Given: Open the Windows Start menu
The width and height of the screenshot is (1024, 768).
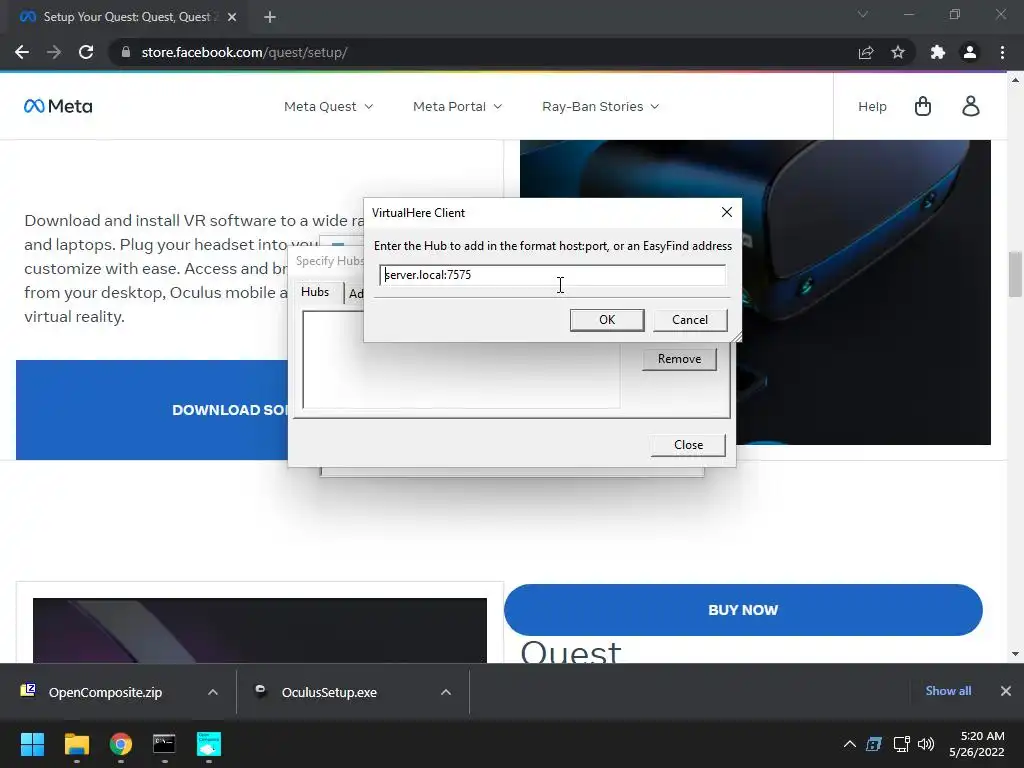Looking at the screenshot, I should (32, 744).
